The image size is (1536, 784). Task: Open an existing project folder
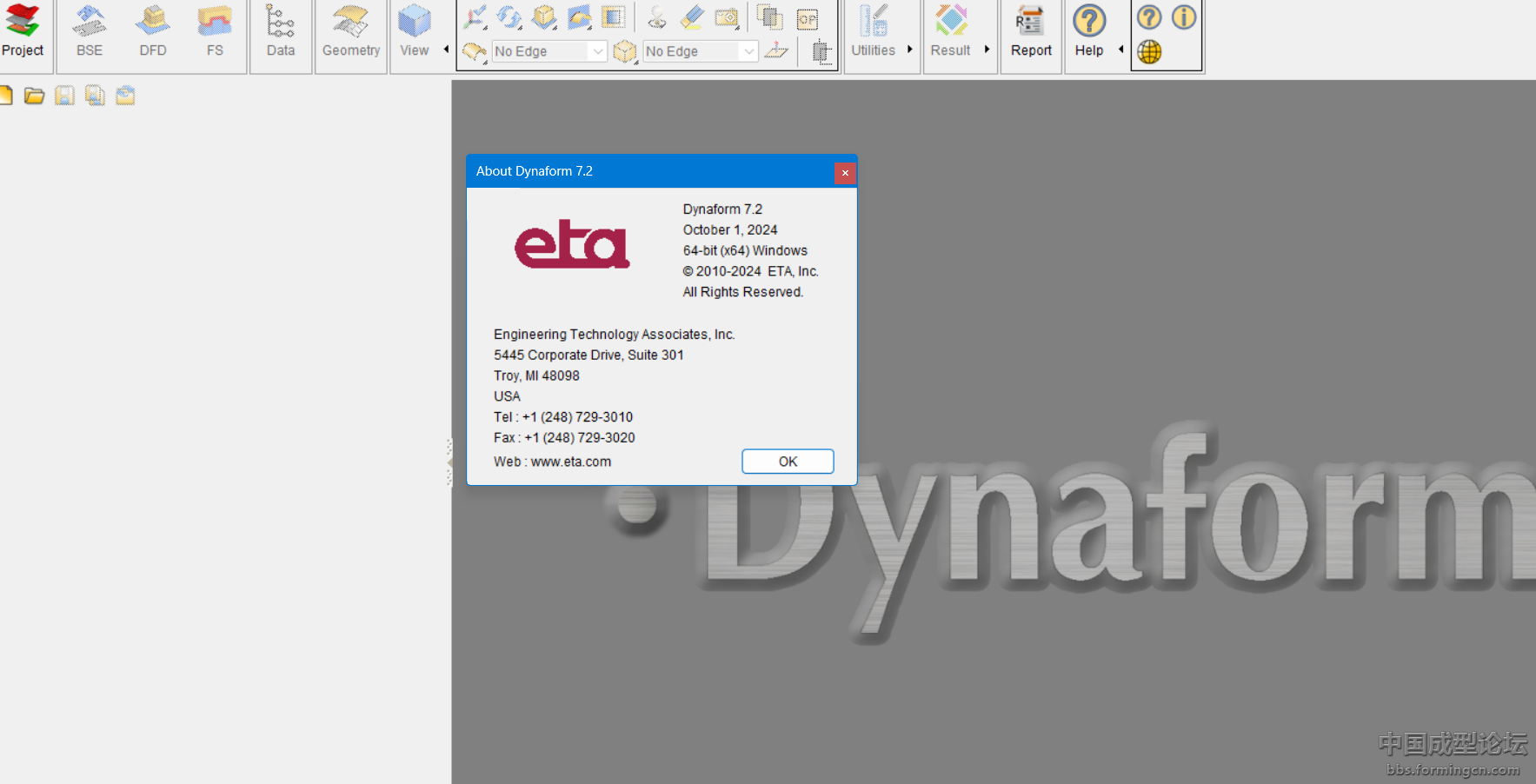coord(34,96)
